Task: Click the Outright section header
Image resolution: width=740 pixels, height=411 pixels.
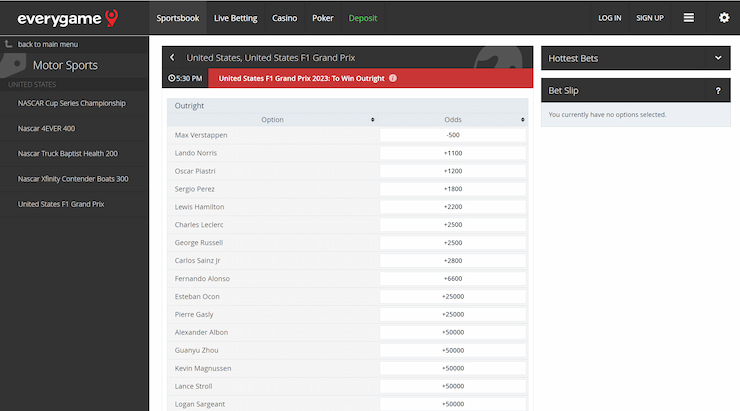Action: [348, 106]
